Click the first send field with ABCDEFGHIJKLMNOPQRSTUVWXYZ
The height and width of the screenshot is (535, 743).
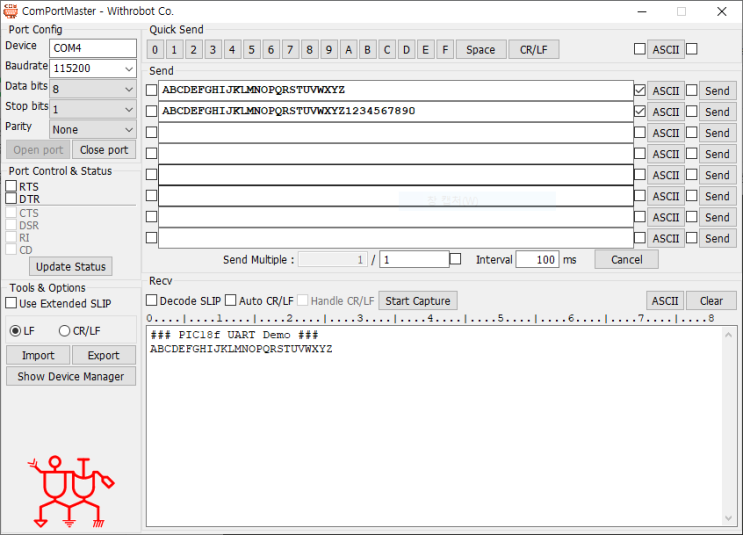point(396,91)
